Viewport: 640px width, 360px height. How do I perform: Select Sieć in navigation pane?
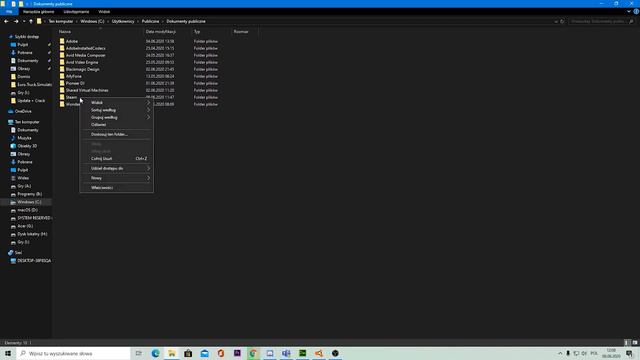pyautogui.click(x=18, y=253)
